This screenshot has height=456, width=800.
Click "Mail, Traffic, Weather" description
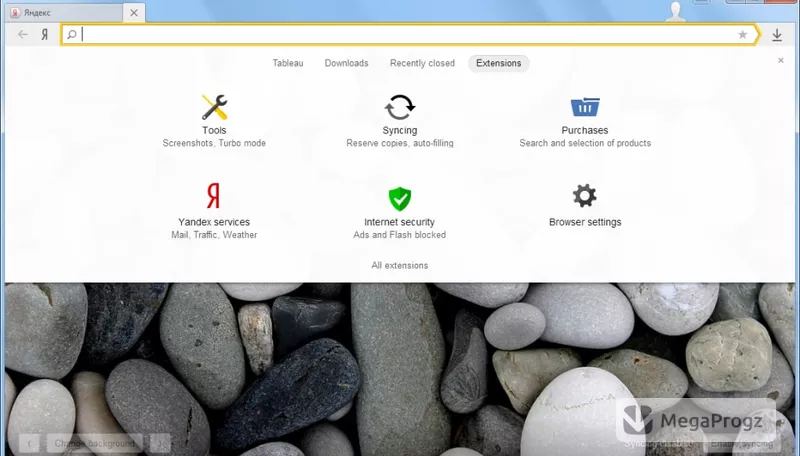coord(214,235)
